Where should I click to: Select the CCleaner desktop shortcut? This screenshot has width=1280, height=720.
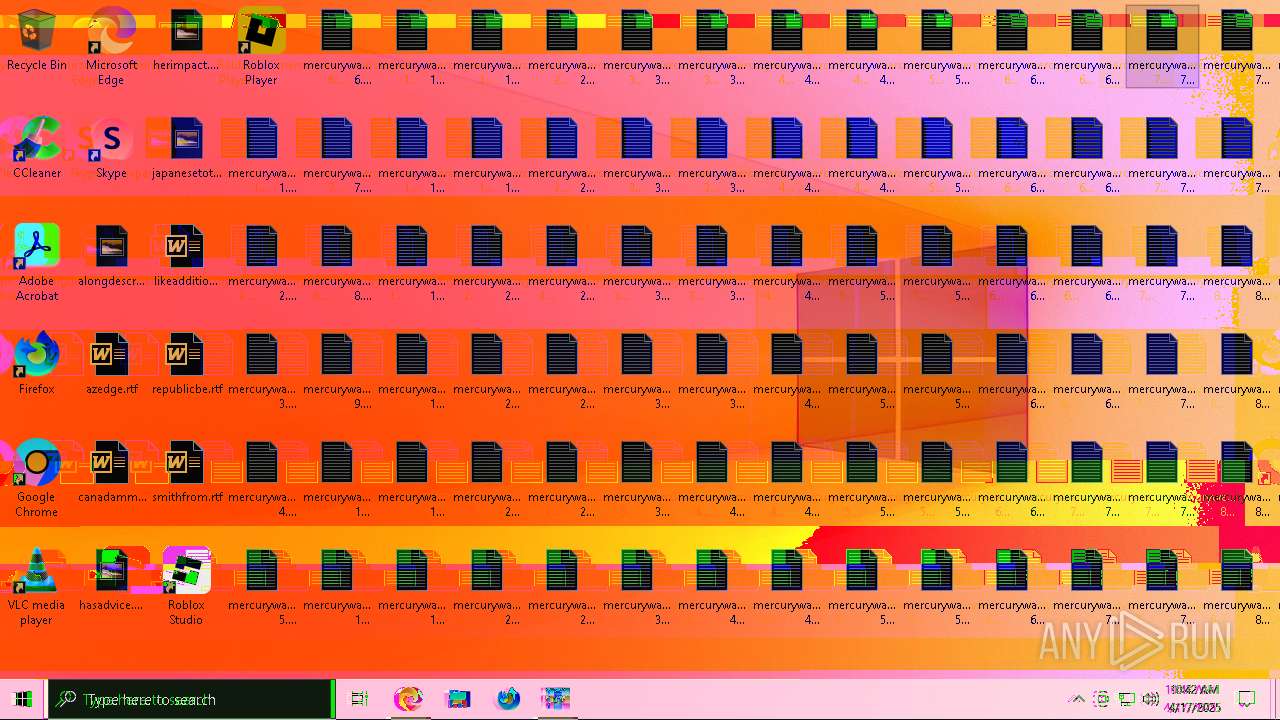point(37,148)
